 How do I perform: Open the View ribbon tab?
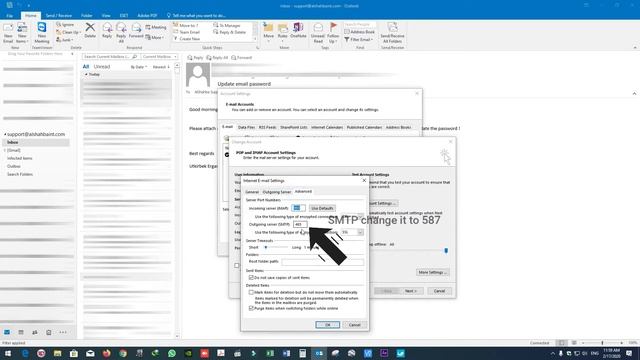coord(106,16)
